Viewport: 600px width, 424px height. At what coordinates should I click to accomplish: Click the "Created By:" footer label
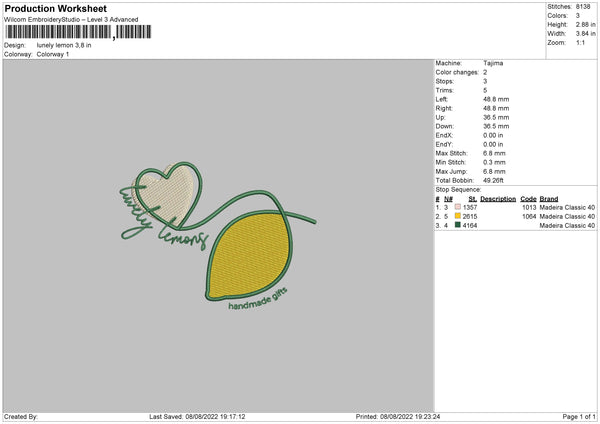click(x=21, y=417)
